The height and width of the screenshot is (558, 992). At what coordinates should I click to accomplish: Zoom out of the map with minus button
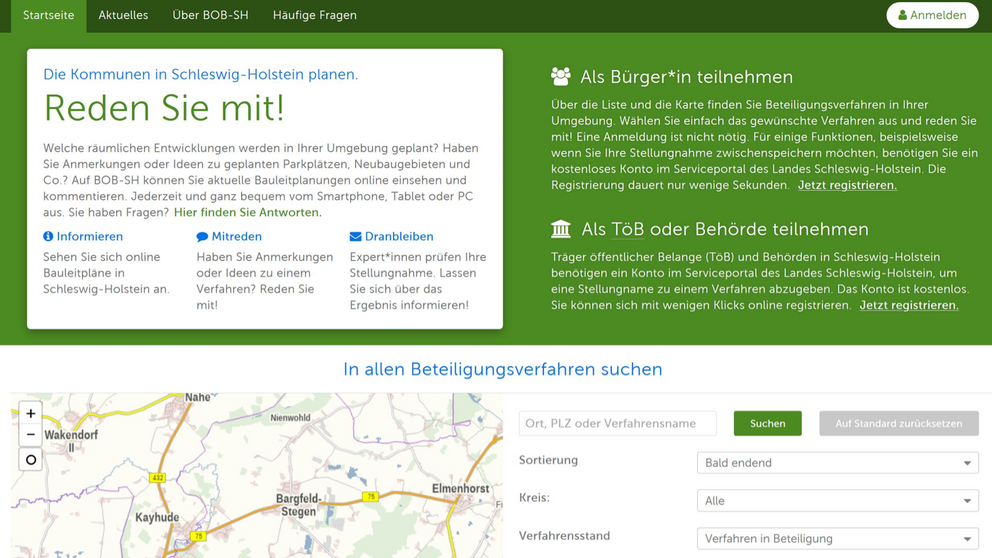(30, 435)
